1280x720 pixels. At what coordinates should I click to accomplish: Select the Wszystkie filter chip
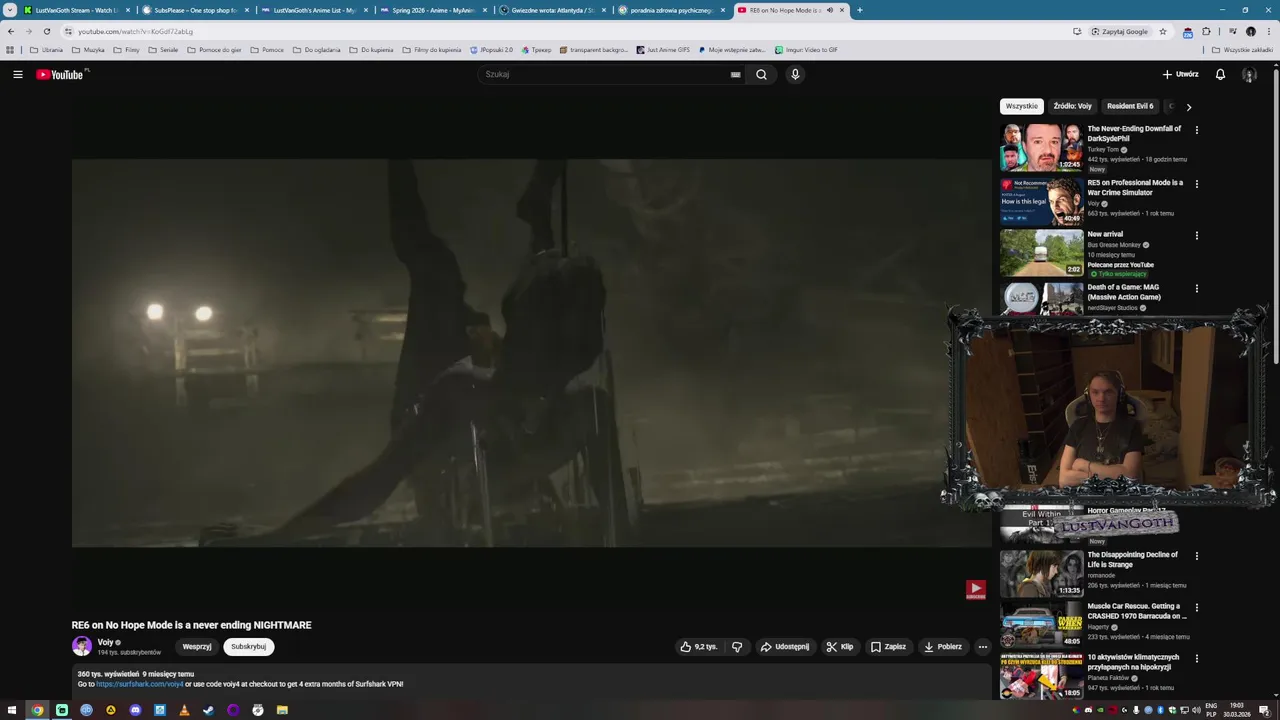point(1021,106)
